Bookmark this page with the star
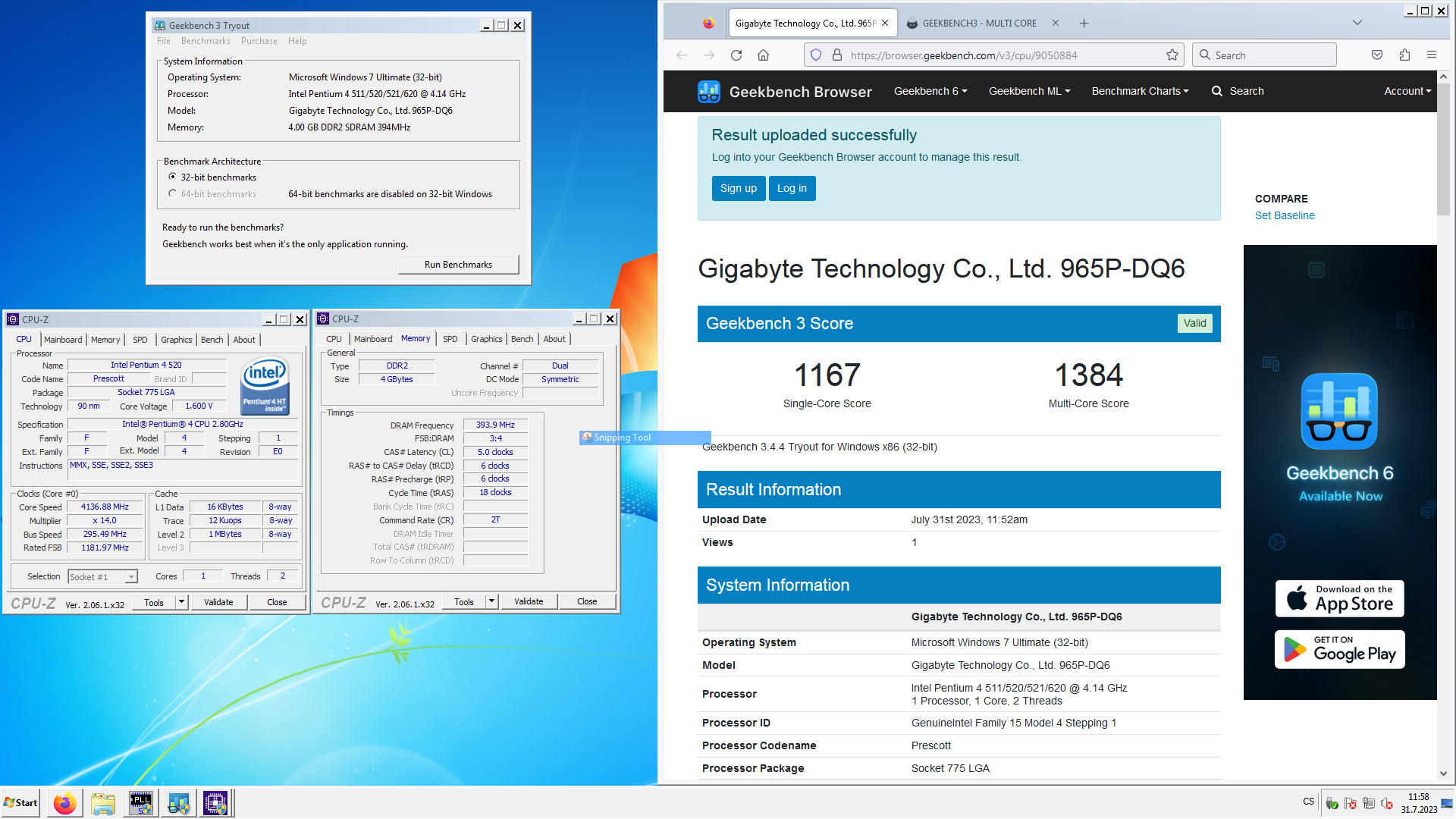This screenshot has width=1456, height=819. pyautogui.click(x=1172, y=55)
